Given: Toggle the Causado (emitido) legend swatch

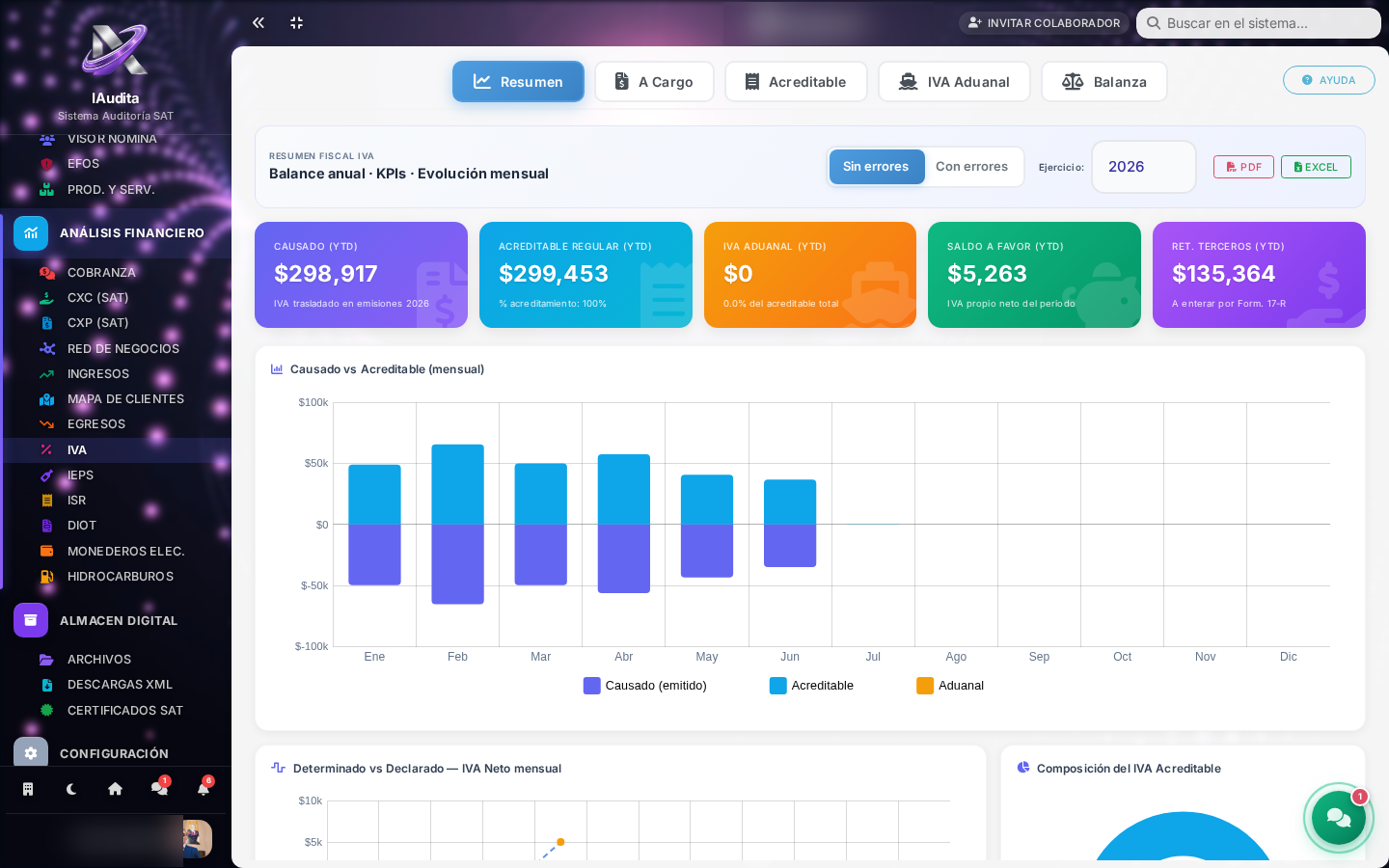Looking at the screenshot, I should 592,686.
